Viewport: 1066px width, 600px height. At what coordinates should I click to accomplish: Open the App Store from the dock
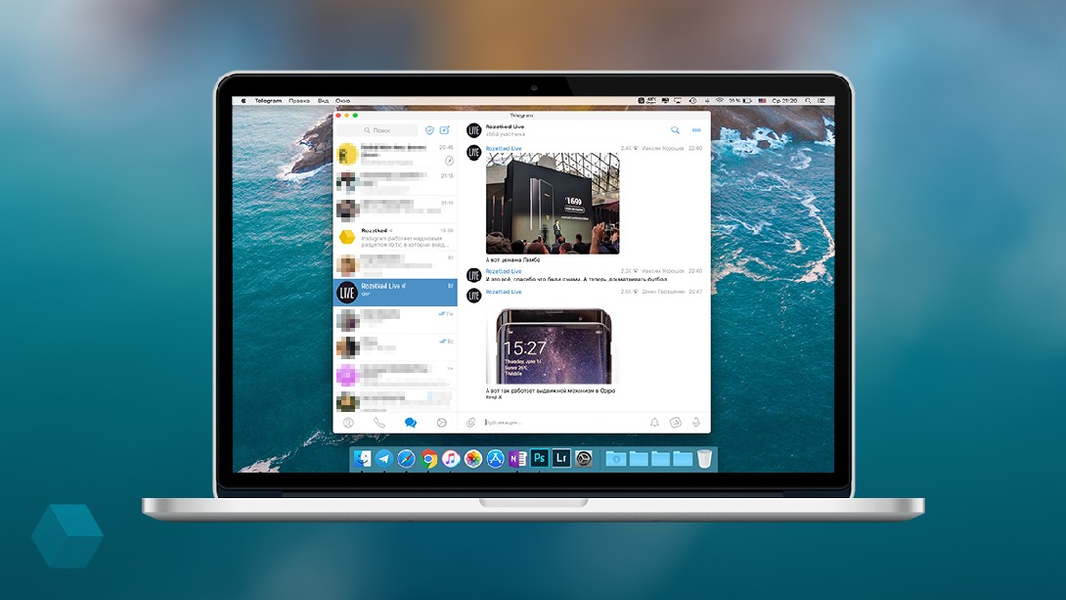[495, 459]
